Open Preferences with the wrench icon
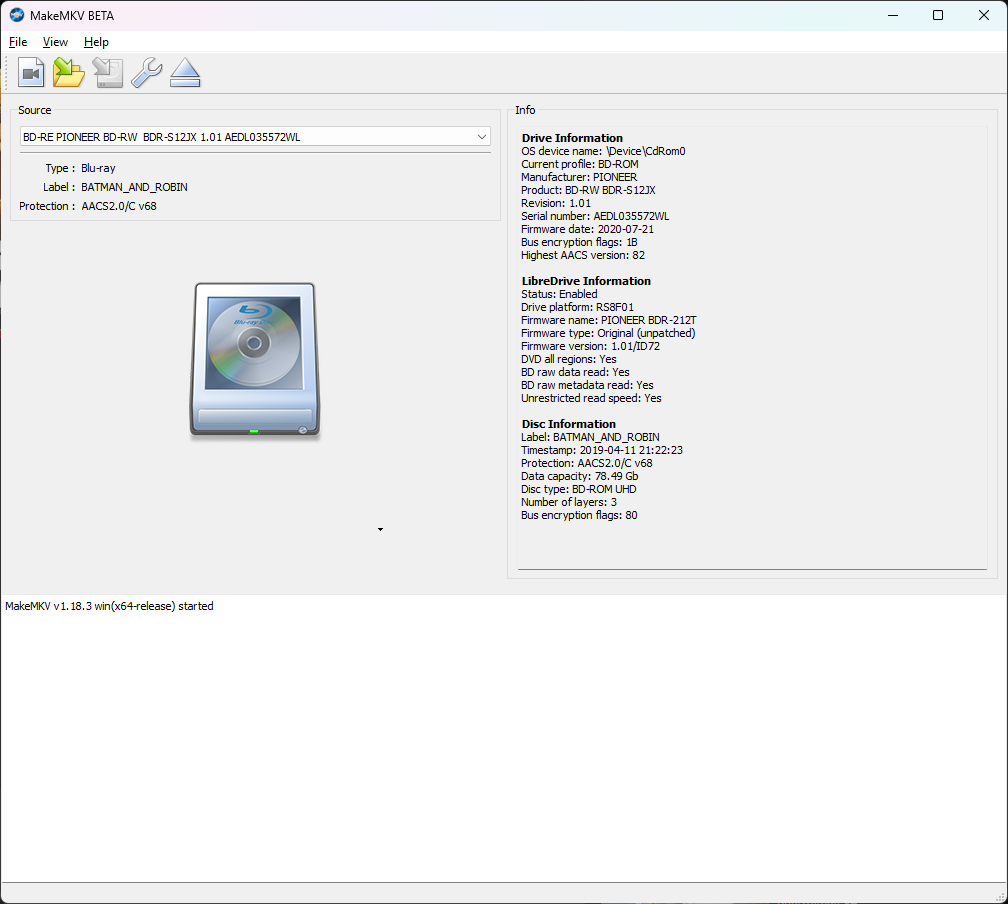This screenshot has width=1008, height=904. click(x=147, y=73)
